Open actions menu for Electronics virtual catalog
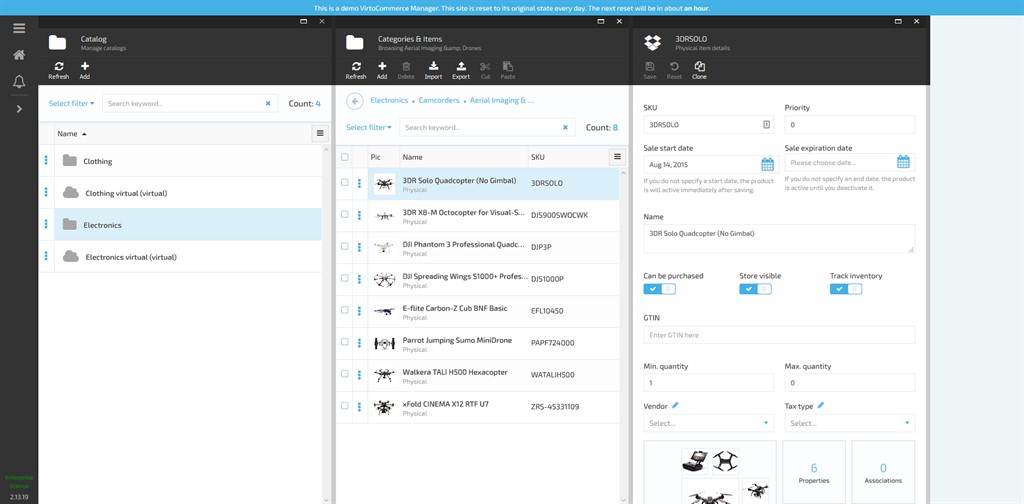This screenshot has width=1024, height=504. coord(46,257)
